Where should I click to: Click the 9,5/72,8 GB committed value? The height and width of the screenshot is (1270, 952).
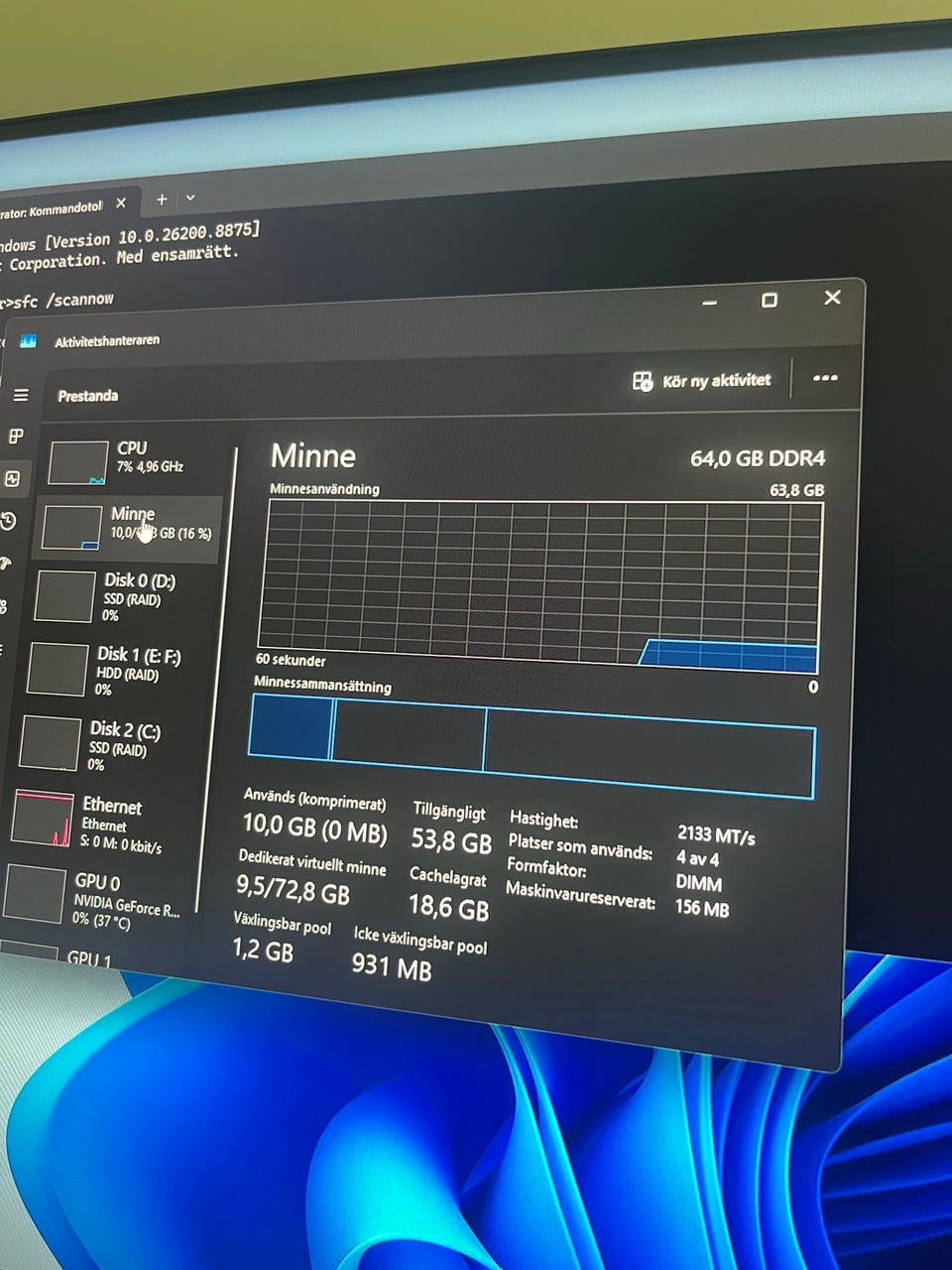[x=293, y=890]
